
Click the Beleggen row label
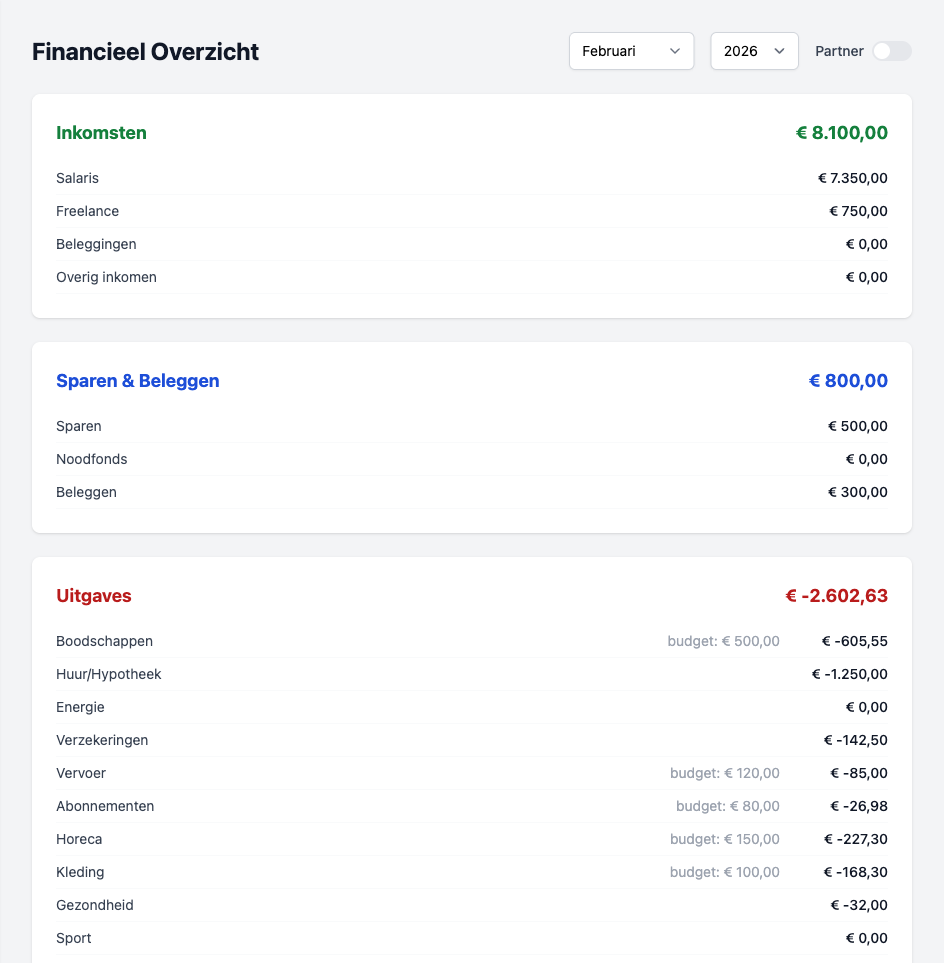click(86, 493)
